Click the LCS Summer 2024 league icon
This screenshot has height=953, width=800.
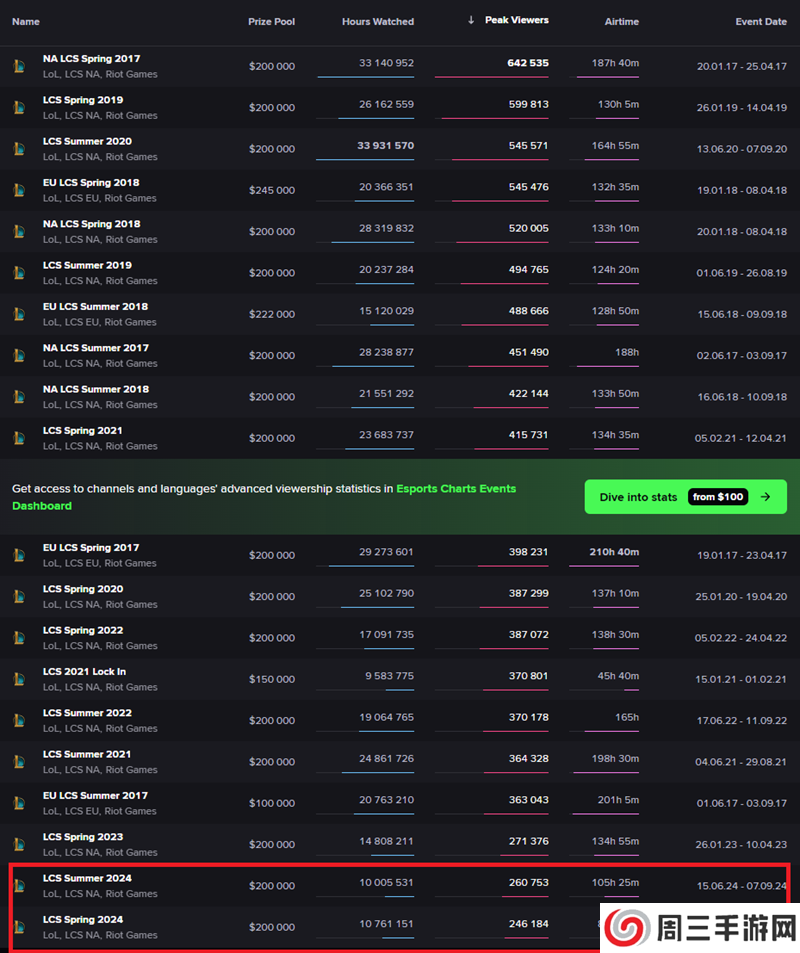19,885
